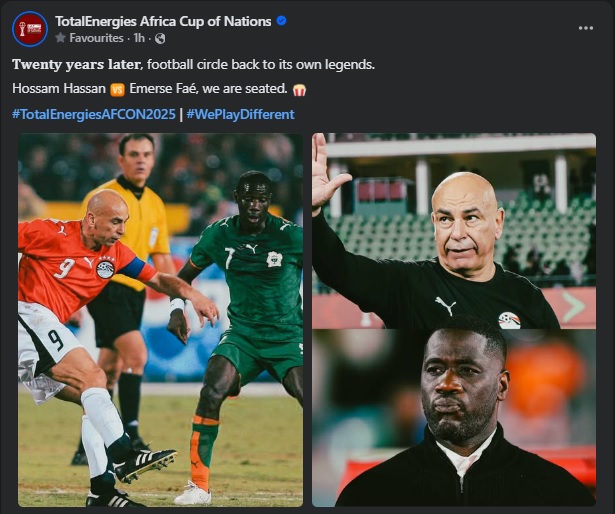Click the Favourites star icon
Viewport: 615px width, 514px height.
60,38
